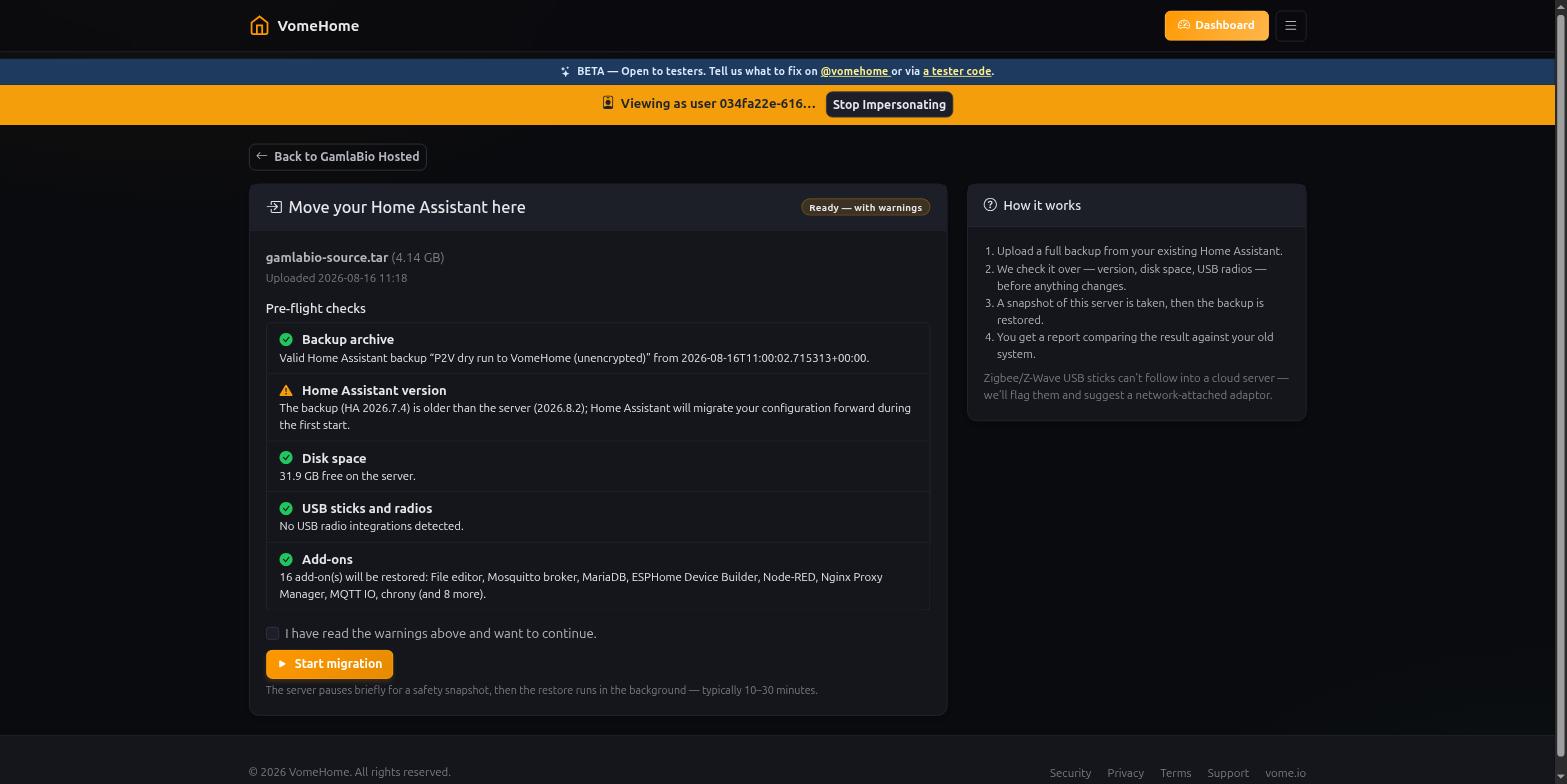Stop Impersonating the user
Viewport: 1567px width, 784px height.
tap(889, 105)
